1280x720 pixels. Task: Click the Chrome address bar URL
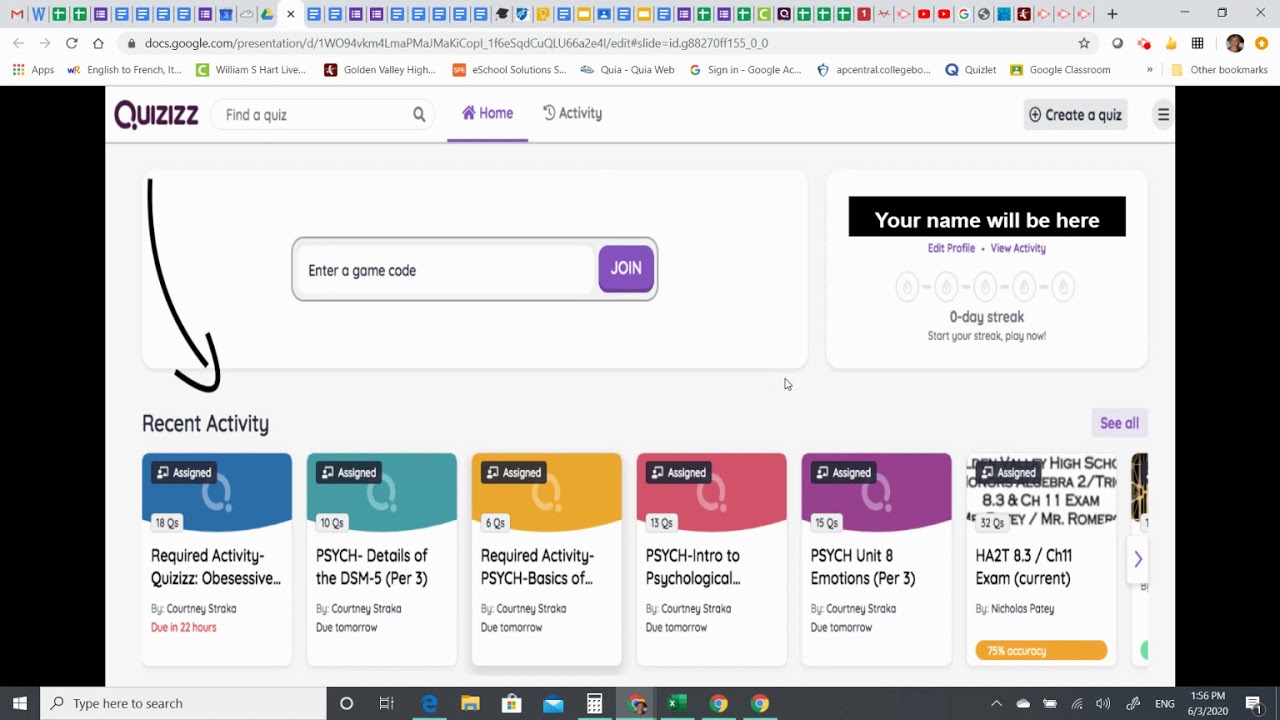click(456, 43)
